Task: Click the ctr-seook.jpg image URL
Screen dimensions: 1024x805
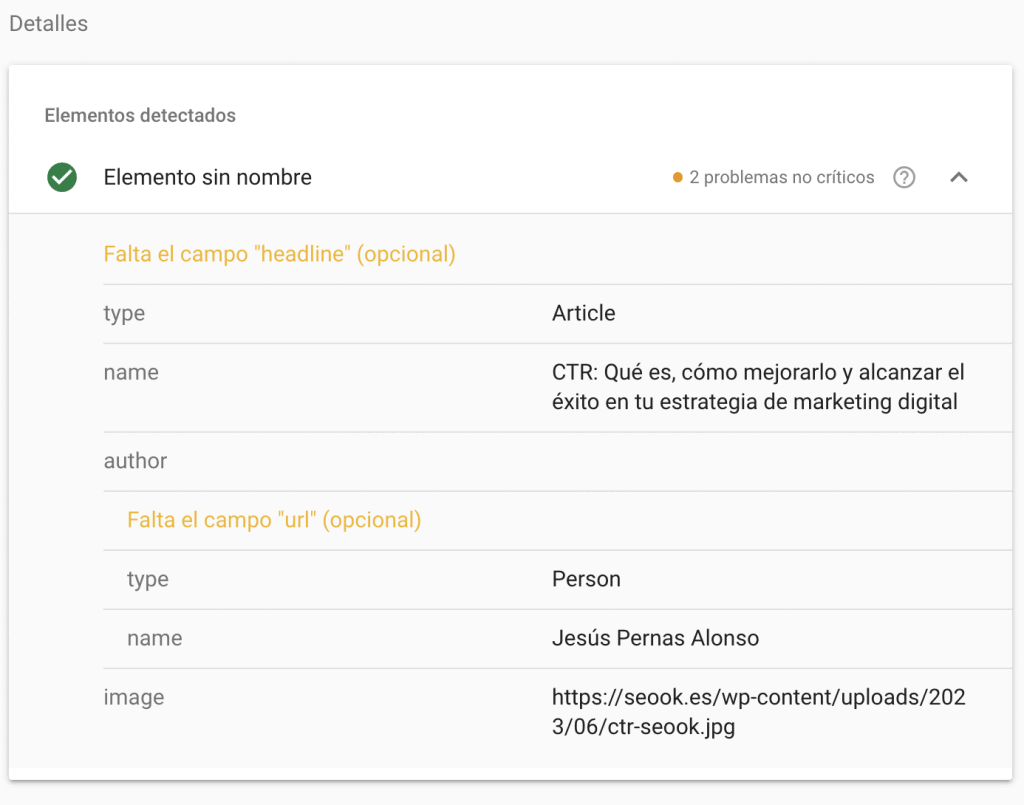Action: (758, 712)
